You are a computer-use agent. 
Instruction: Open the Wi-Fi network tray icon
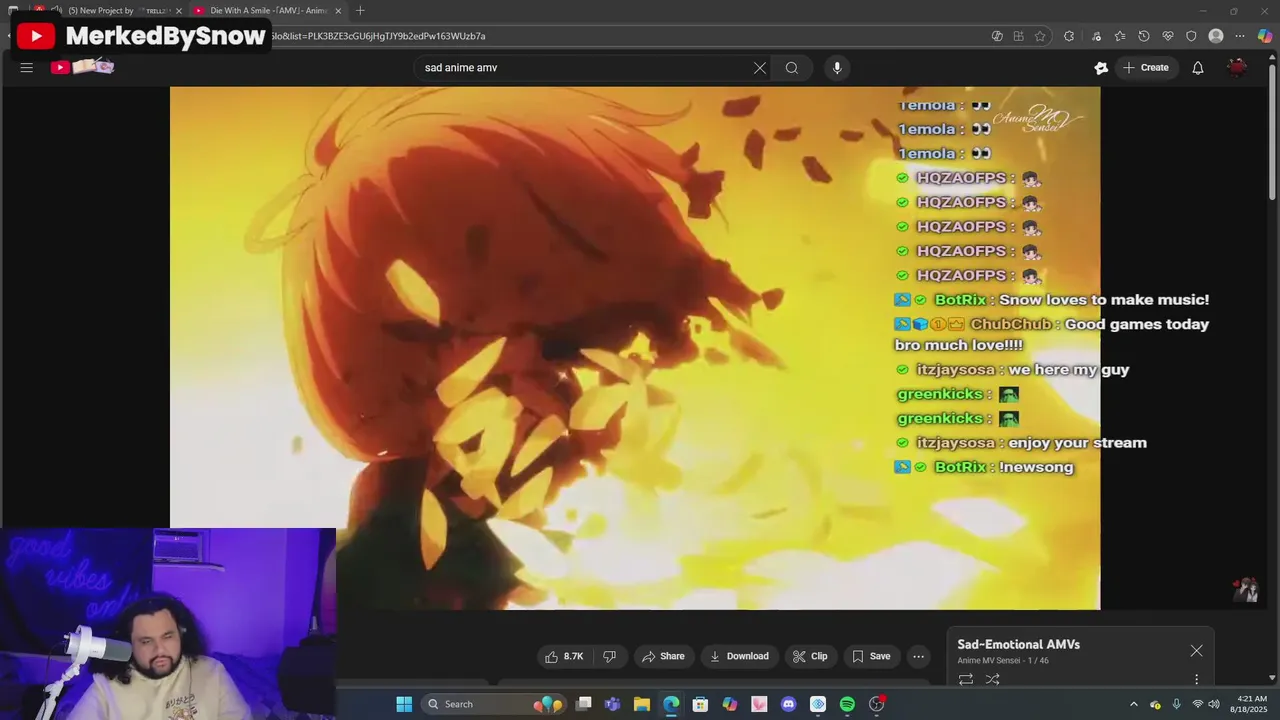click(1198, 704)
